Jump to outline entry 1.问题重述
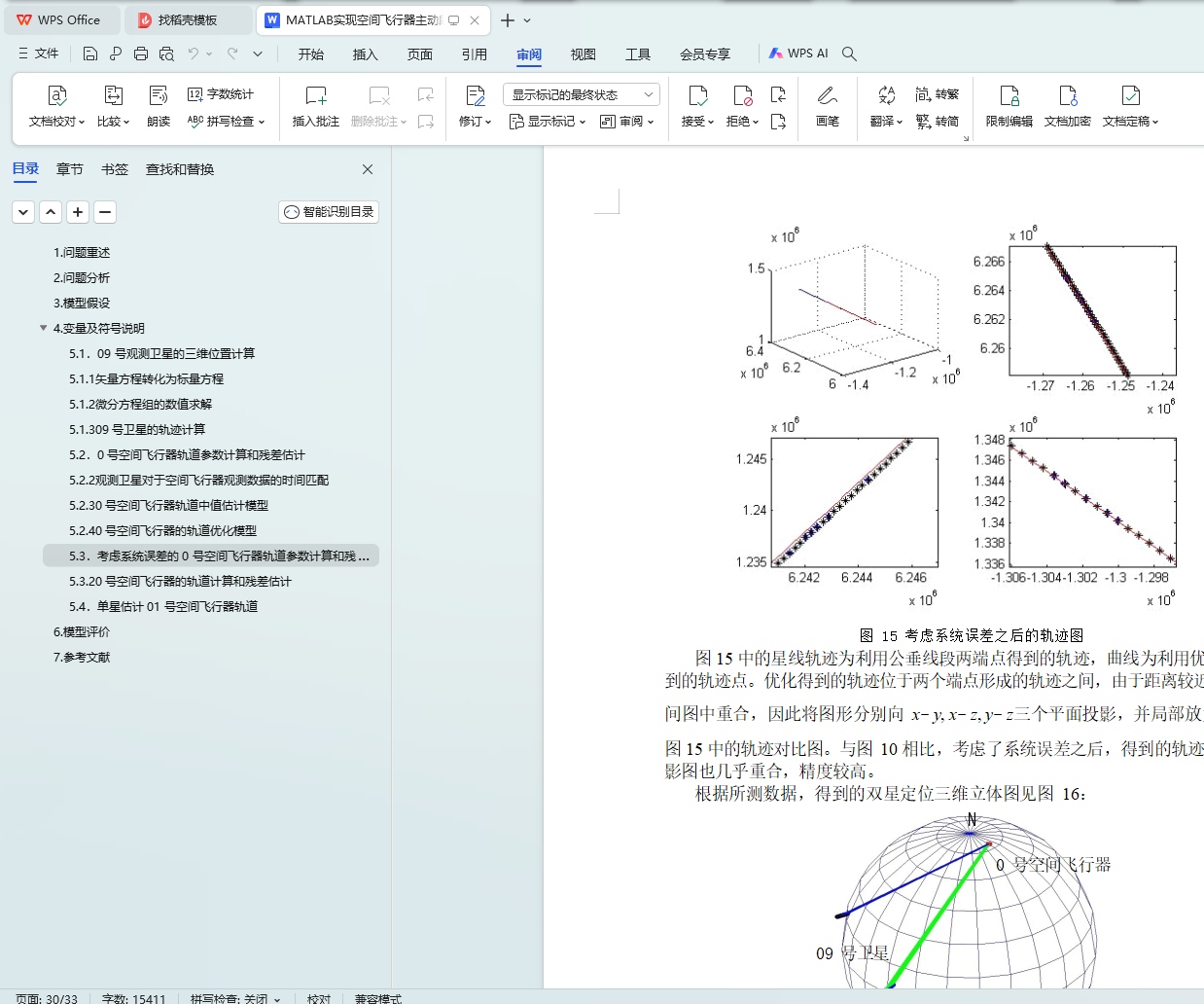This screenshot has width=1204, height=1004. pyautogui.click(x=82, y=252)
